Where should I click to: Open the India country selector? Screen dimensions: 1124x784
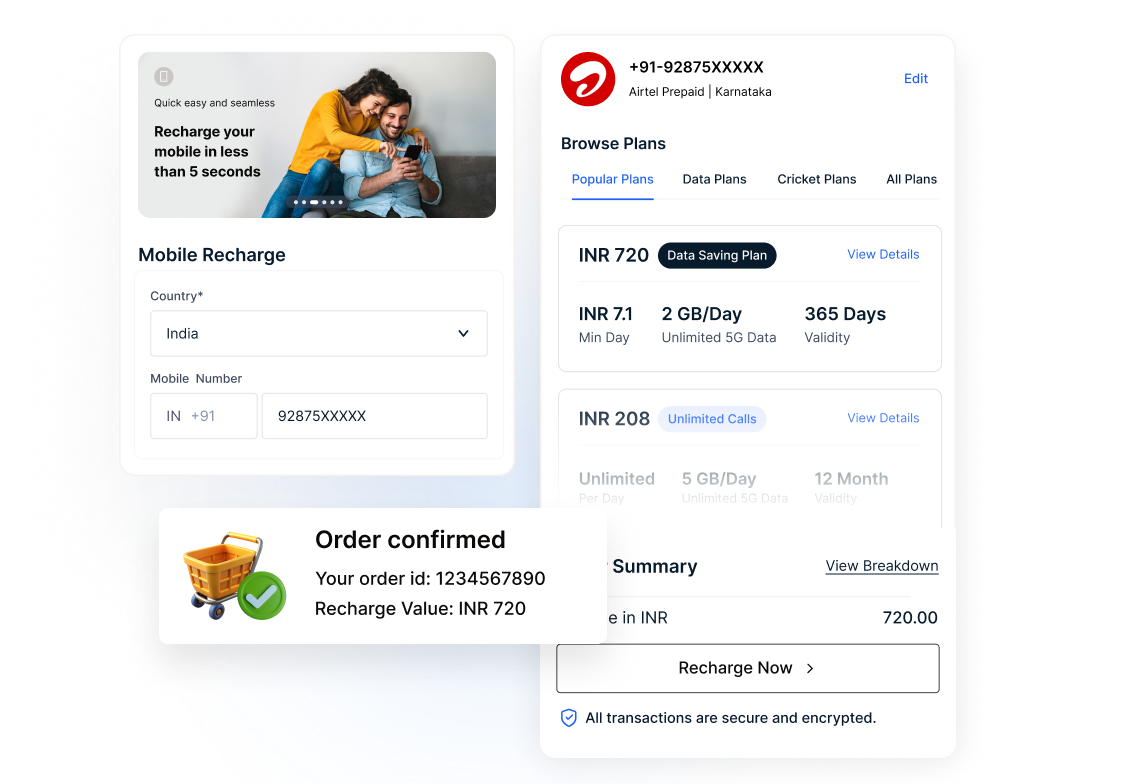[x=318, y=333]
